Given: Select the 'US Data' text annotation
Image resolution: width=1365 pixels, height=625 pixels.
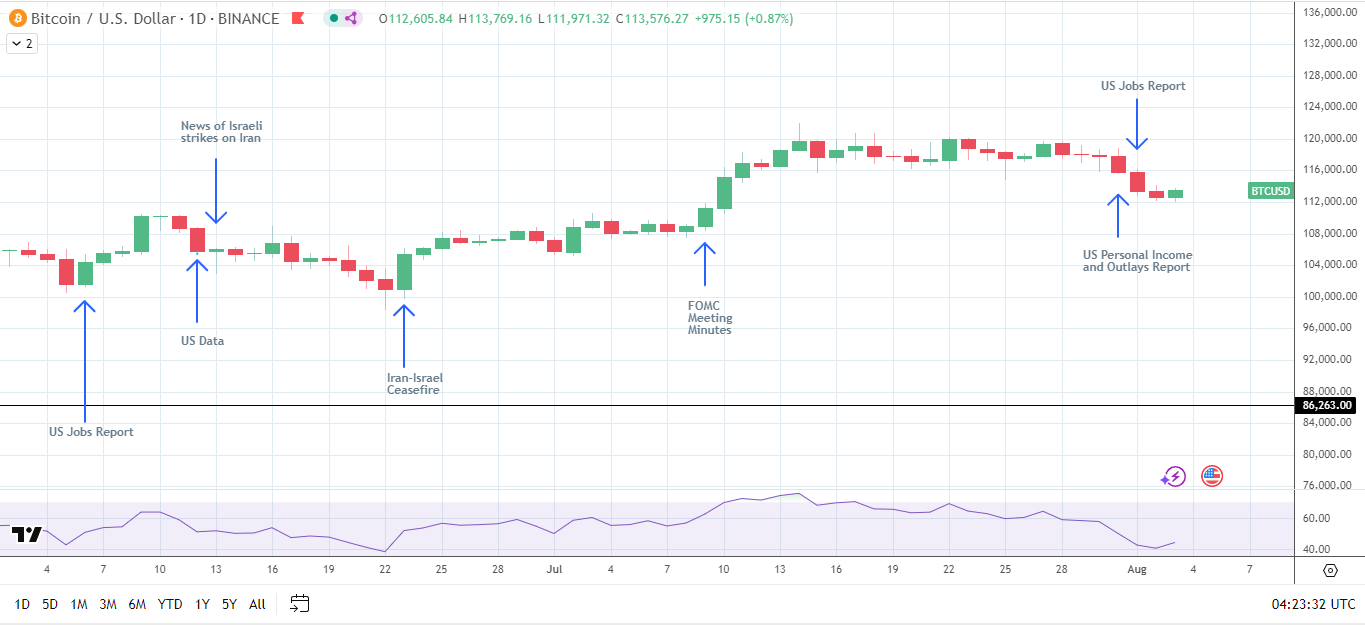Looking at the screenshot, I should point(202,341).
